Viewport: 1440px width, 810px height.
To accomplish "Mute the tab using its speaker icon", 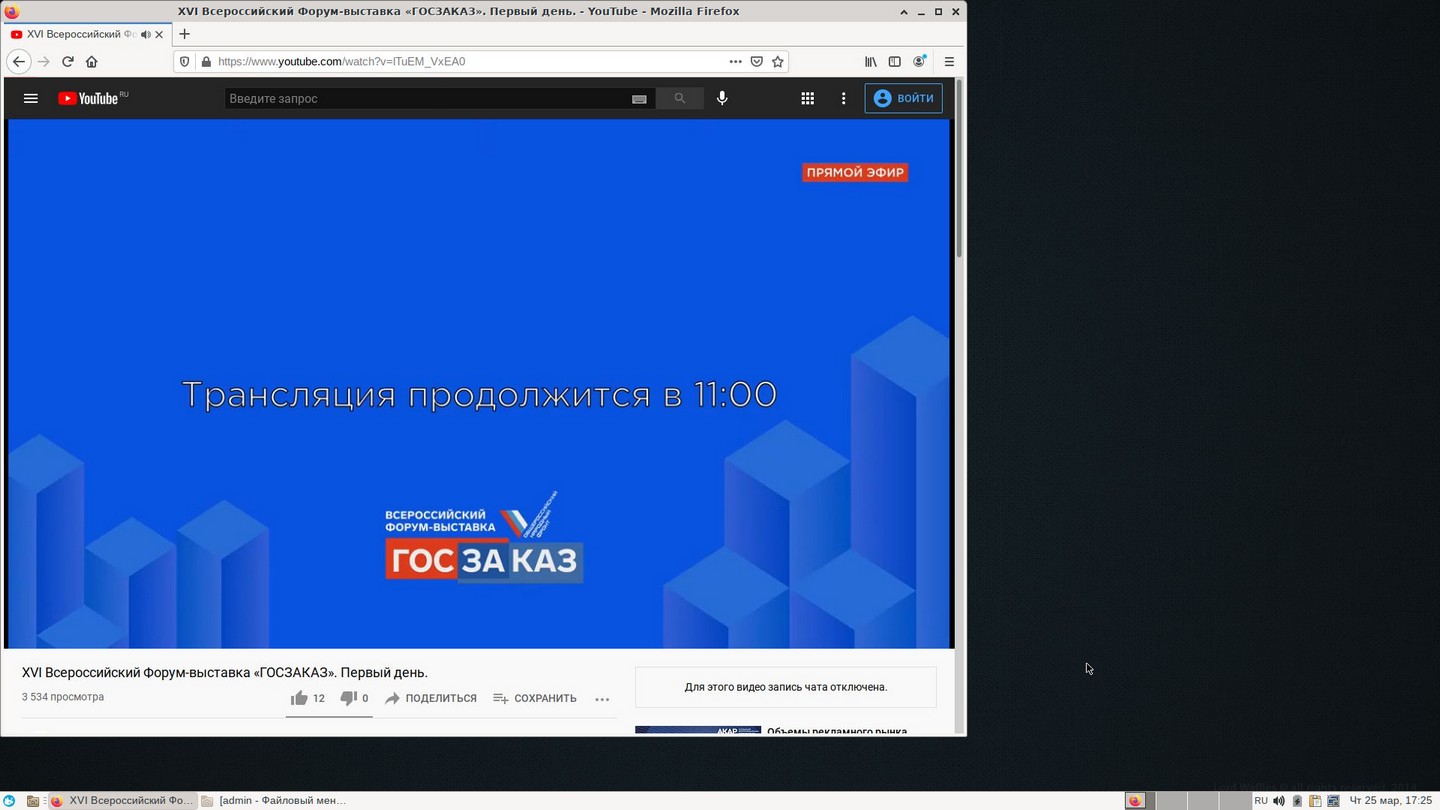I will click(x=145, y=34).
